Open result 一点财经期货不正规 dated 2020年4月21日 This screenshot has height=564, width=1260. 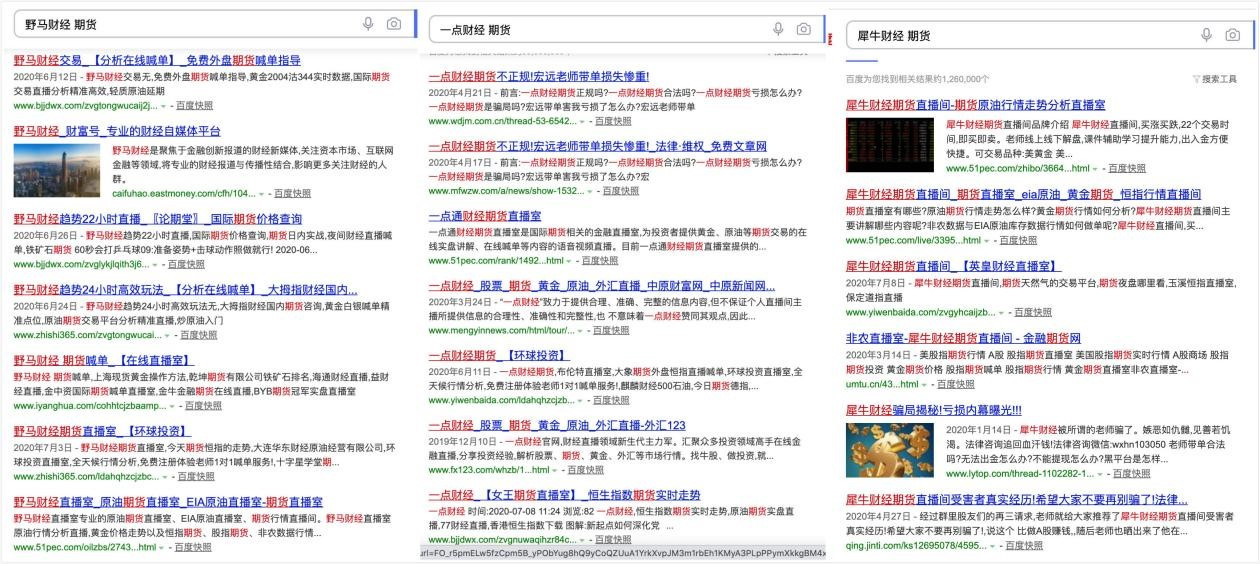tap(539, 76)
